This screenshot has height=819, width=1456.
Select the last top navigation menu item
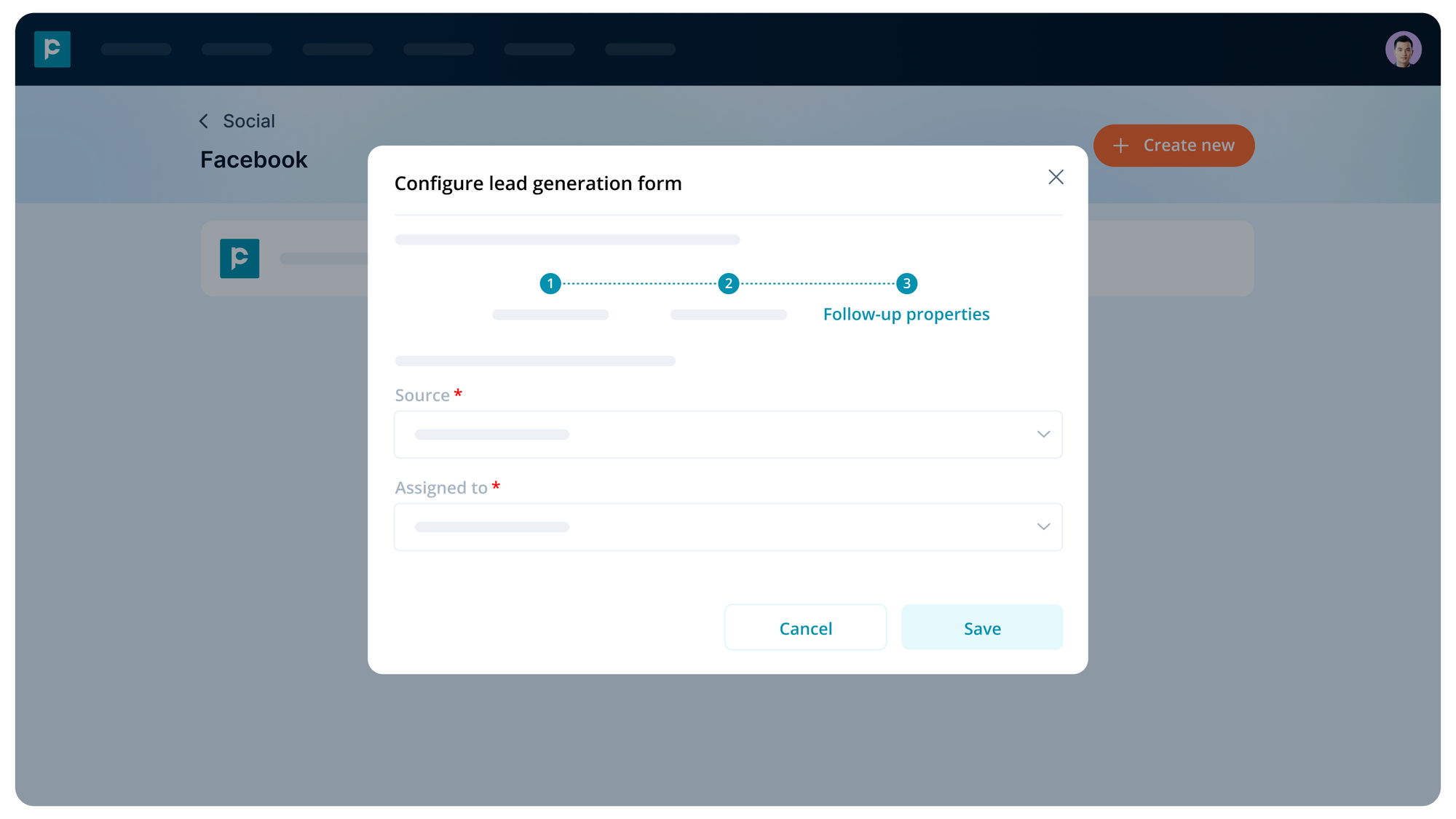click(640, 50)
